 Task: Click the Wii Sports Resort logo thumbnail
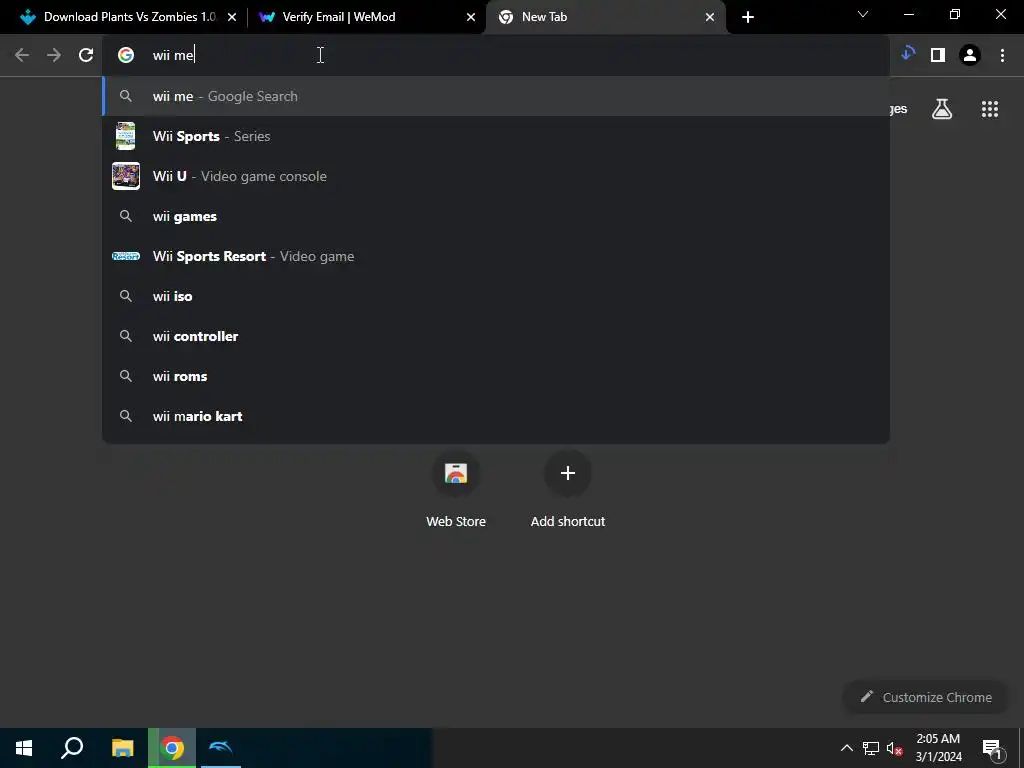click(x=125, y=256)
